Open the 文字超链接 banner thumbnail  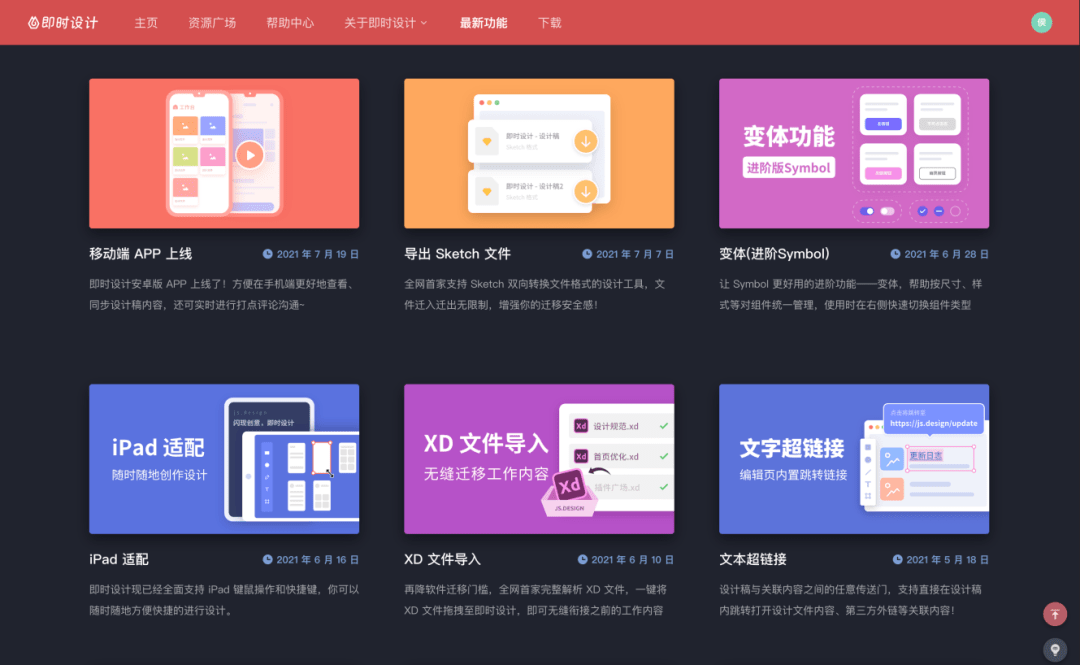[854, 459]
